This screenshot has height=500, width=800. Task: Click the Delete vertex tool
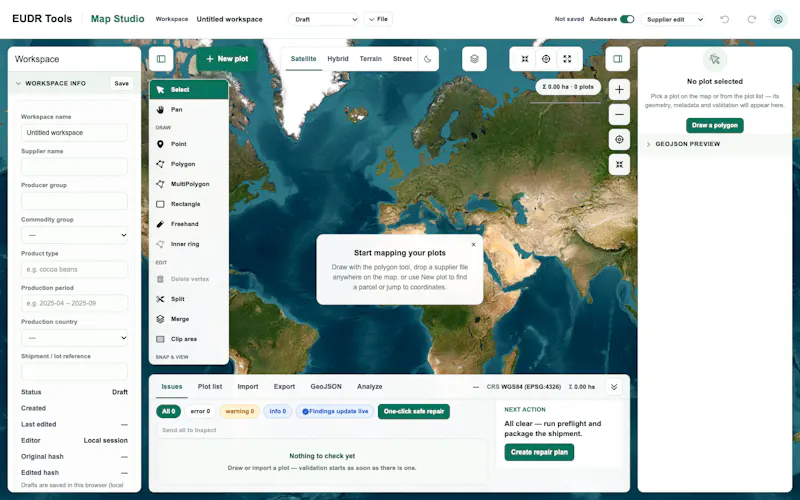pos(188,279)
